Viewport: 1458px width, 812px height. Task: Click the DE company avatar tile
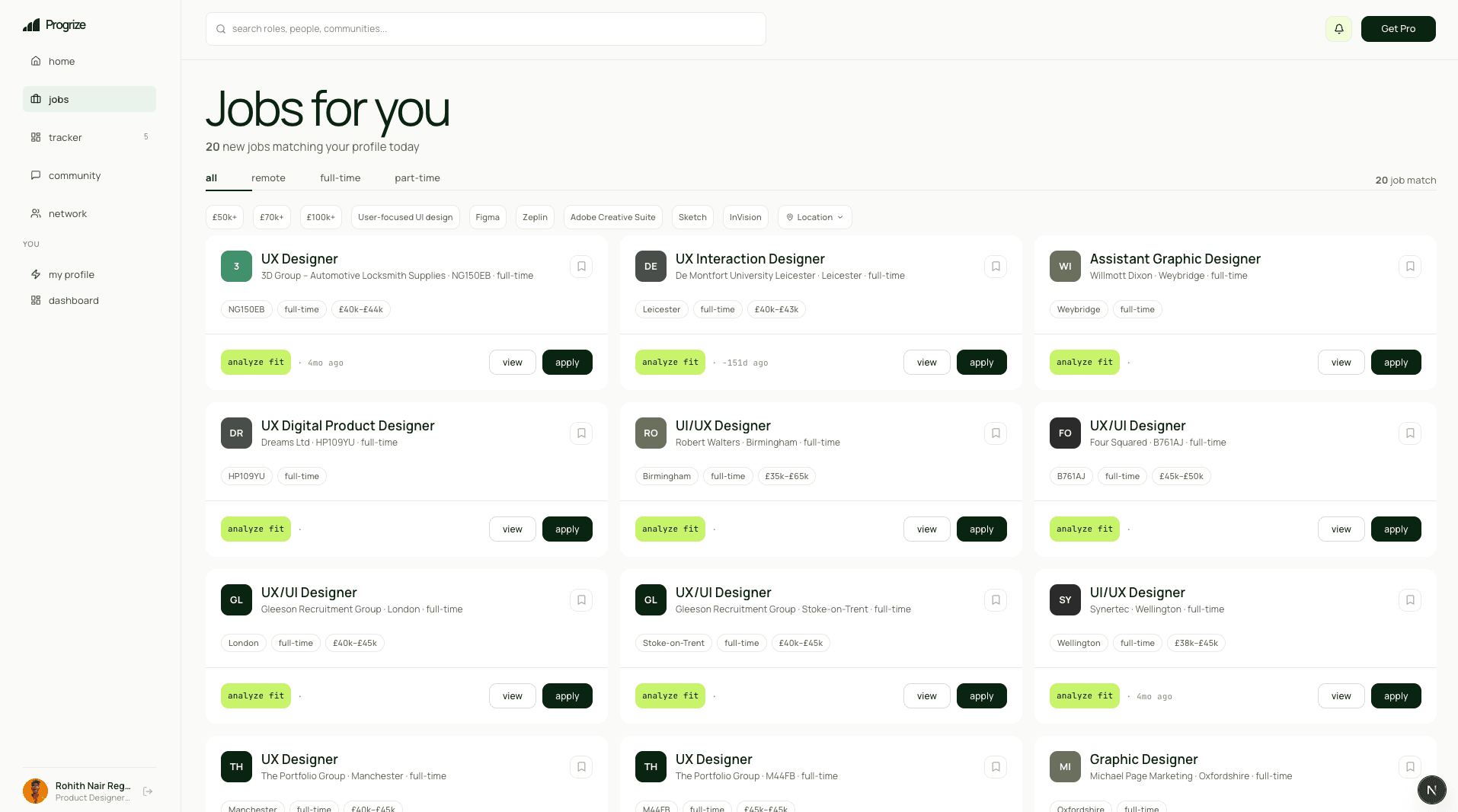651,267
